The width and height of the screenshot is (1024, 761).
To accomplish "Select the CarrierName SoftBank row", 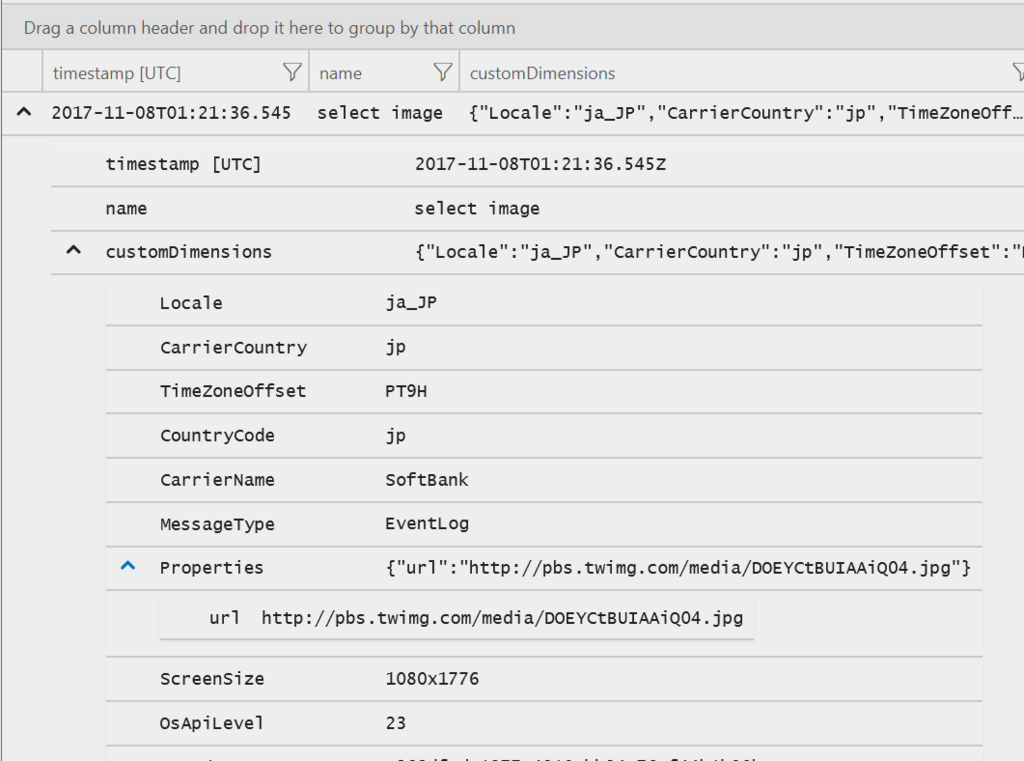I will click(x=544, y=480).
